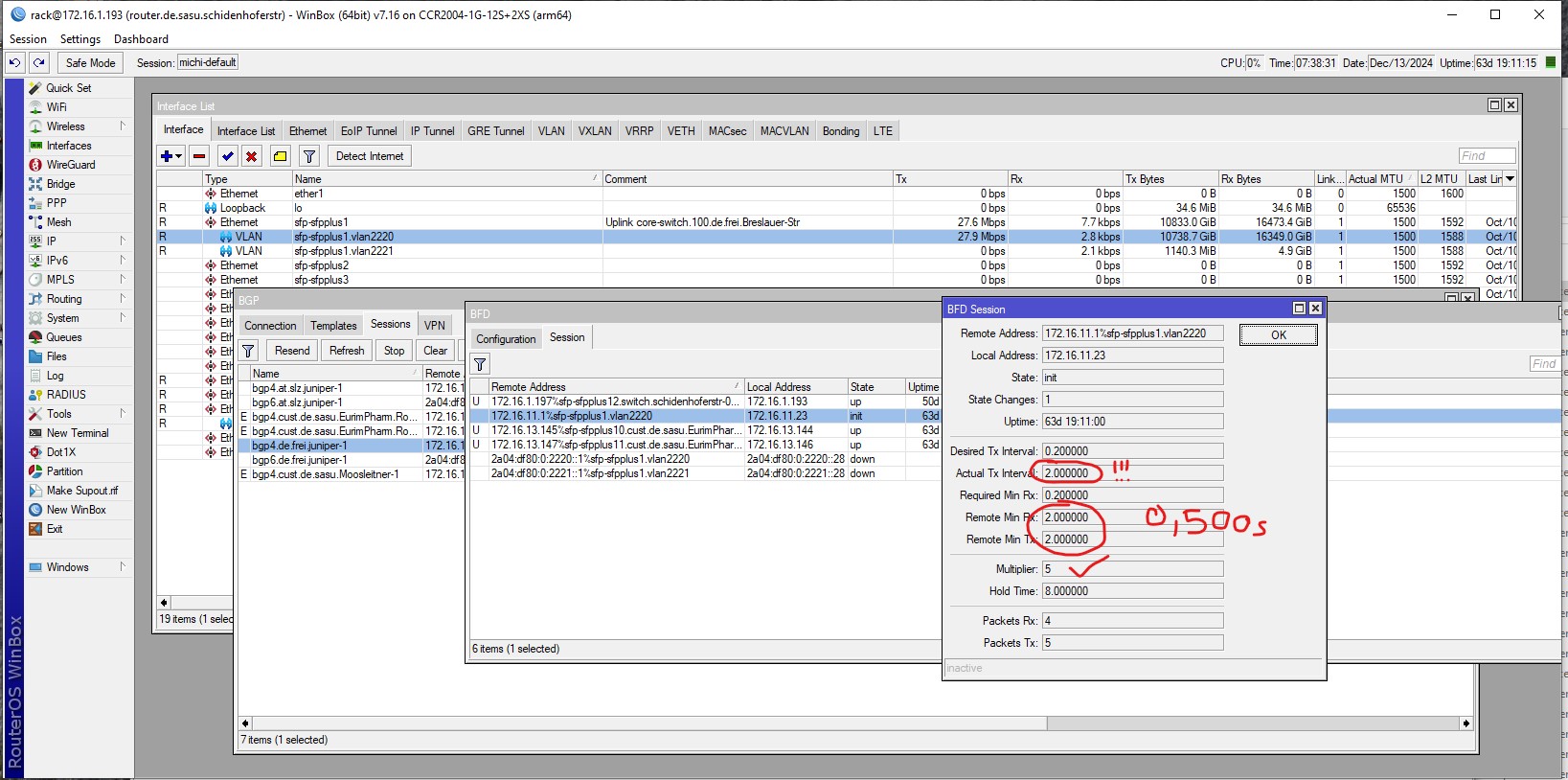Click yellow Comment icon in Interface List

(280, 156)
